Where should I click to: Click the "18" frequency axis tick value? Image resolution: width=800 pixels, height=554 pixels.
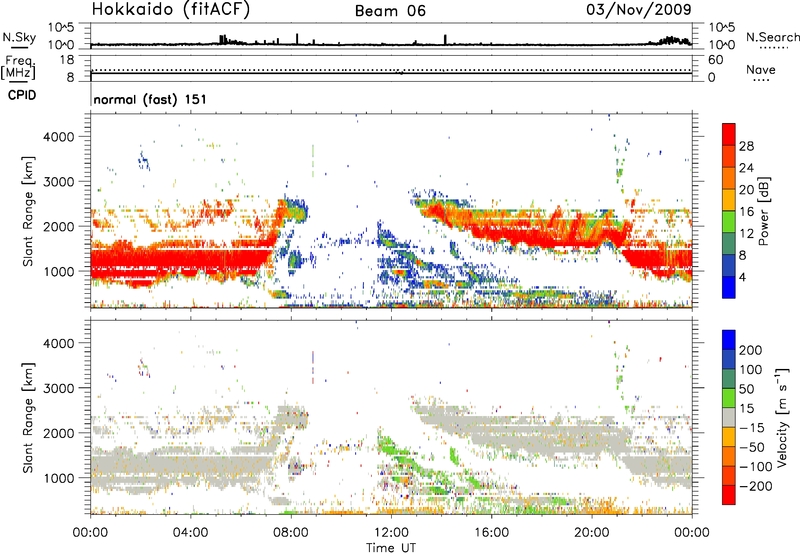tap(66, 60)
